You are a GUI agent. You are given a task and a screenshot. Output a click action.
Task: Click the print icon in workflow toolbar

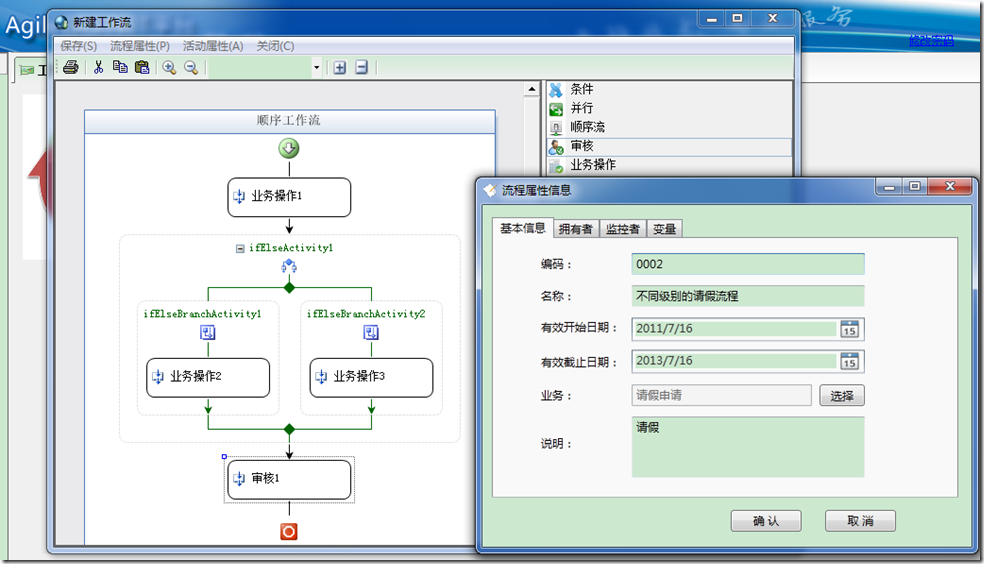[71, 67]
